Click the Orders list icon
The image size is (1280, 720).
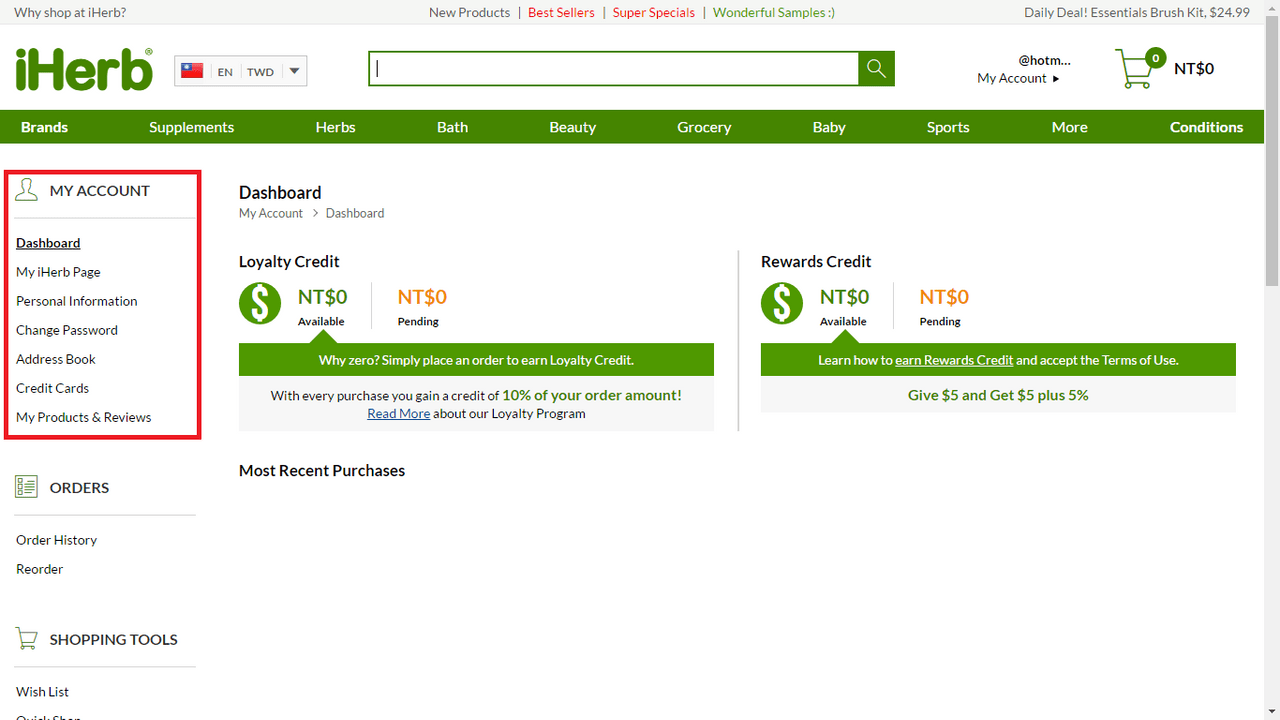pyautogui.click(x=27, y=487)
